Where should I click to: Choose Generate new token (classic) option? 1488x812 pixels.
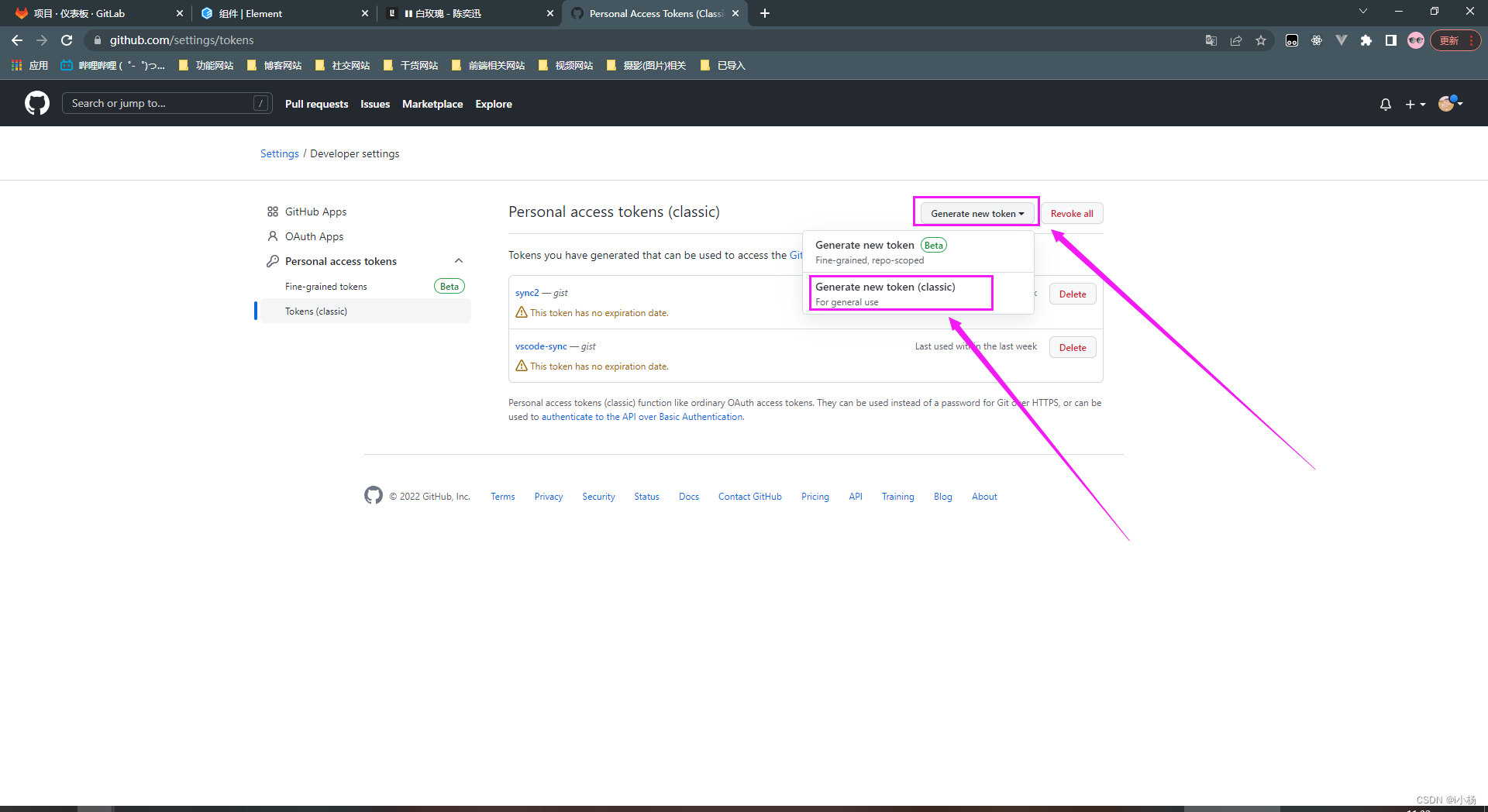coord(918,294)
